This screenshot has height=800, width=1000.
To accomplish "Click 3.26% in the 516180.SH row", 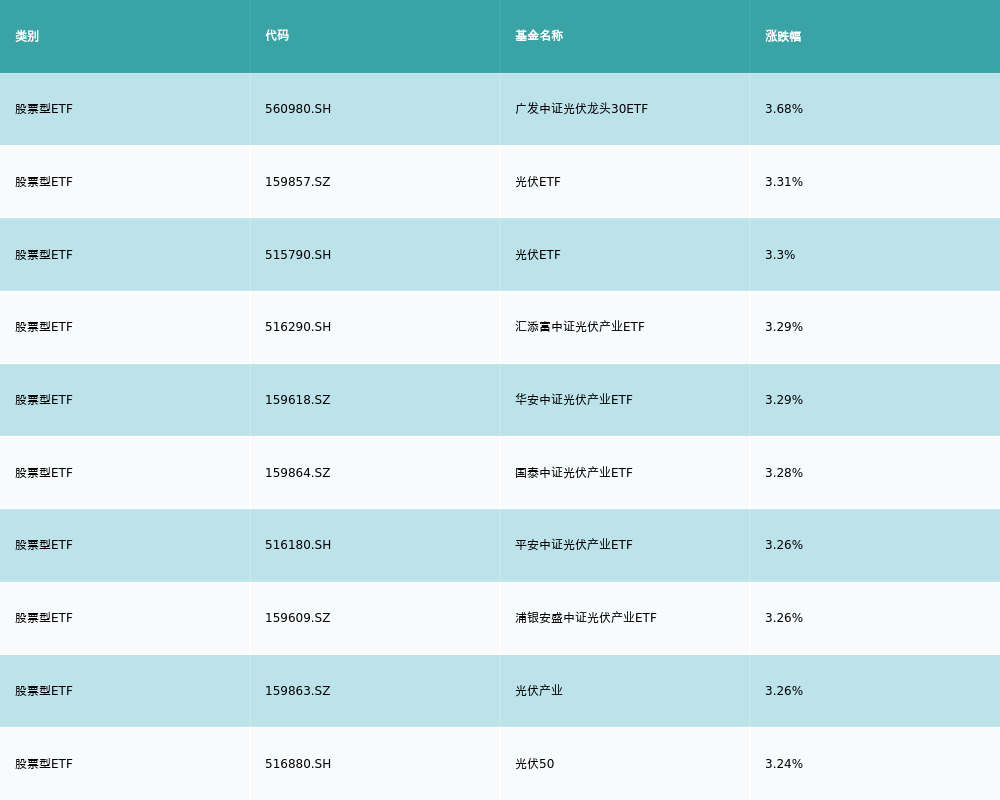I will (784, 545).
